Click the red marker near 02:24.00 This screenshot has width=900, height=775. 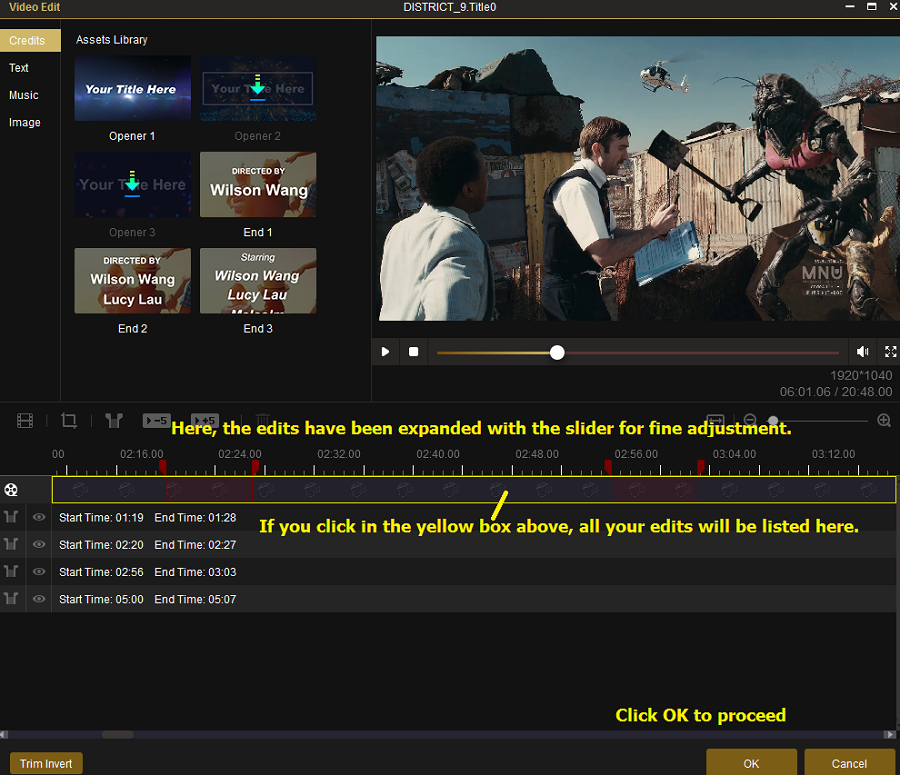click(255, 466)
